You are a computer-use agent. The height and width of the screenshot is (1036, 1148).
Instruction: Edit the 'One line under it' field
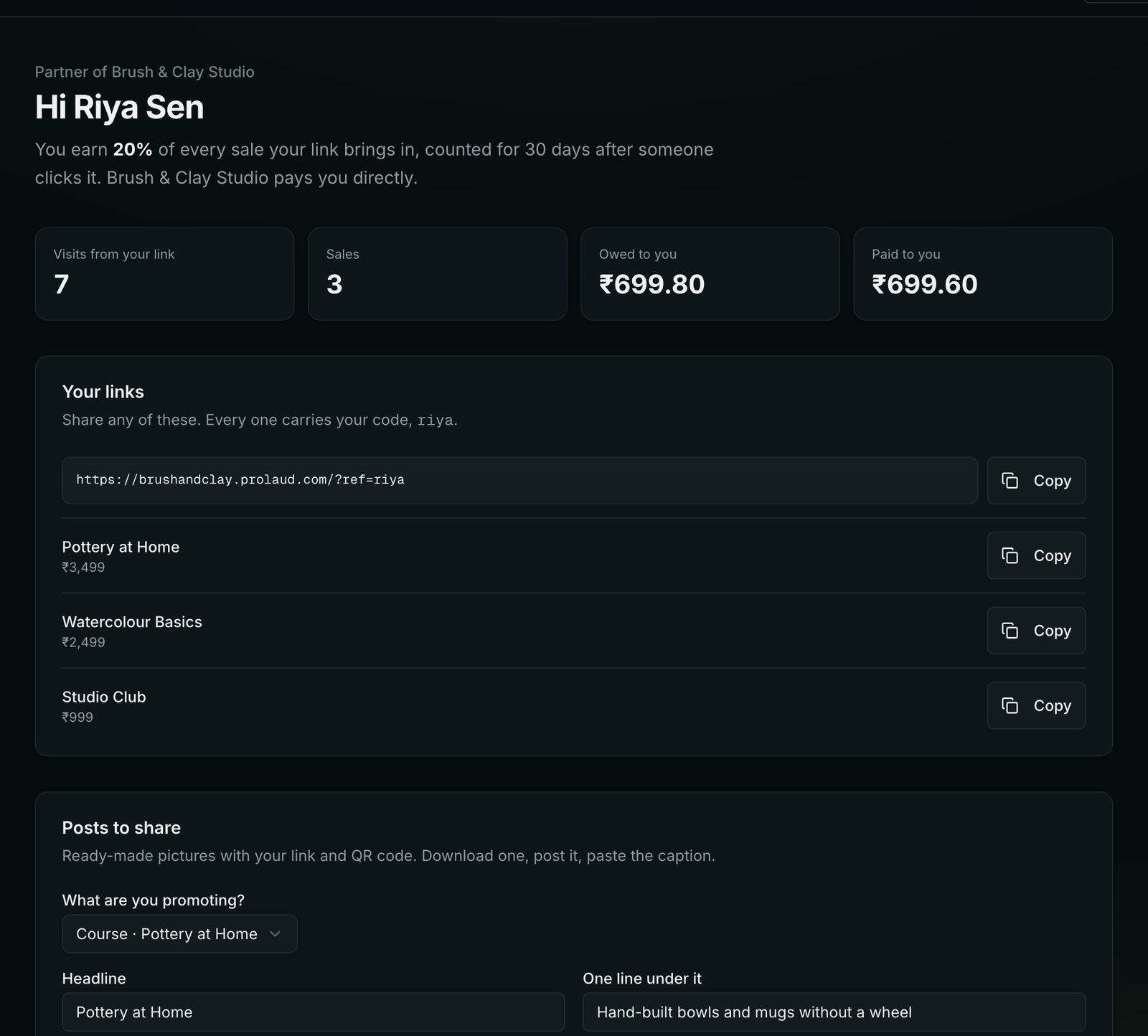coord(834,1012)
